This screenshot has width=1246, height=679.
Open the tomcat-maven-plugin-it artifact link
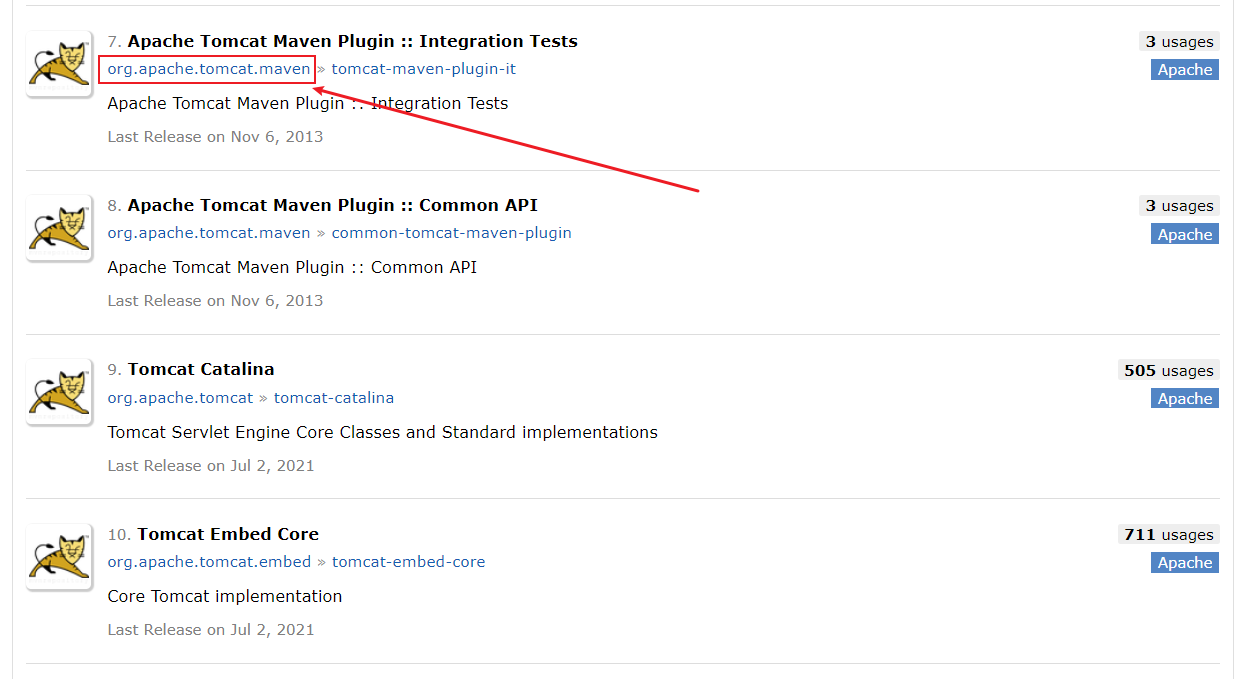coord(423,69)
